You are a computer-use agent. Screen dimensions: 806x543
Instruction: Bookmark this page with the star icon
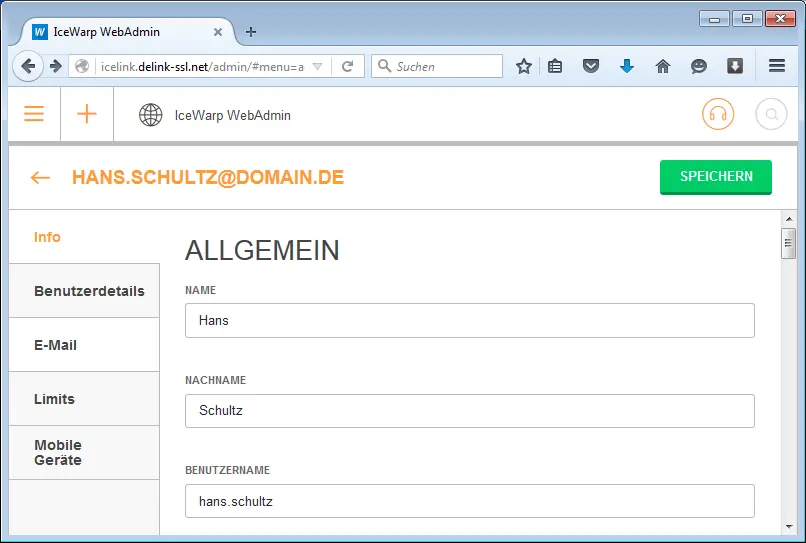pos(524,66)
